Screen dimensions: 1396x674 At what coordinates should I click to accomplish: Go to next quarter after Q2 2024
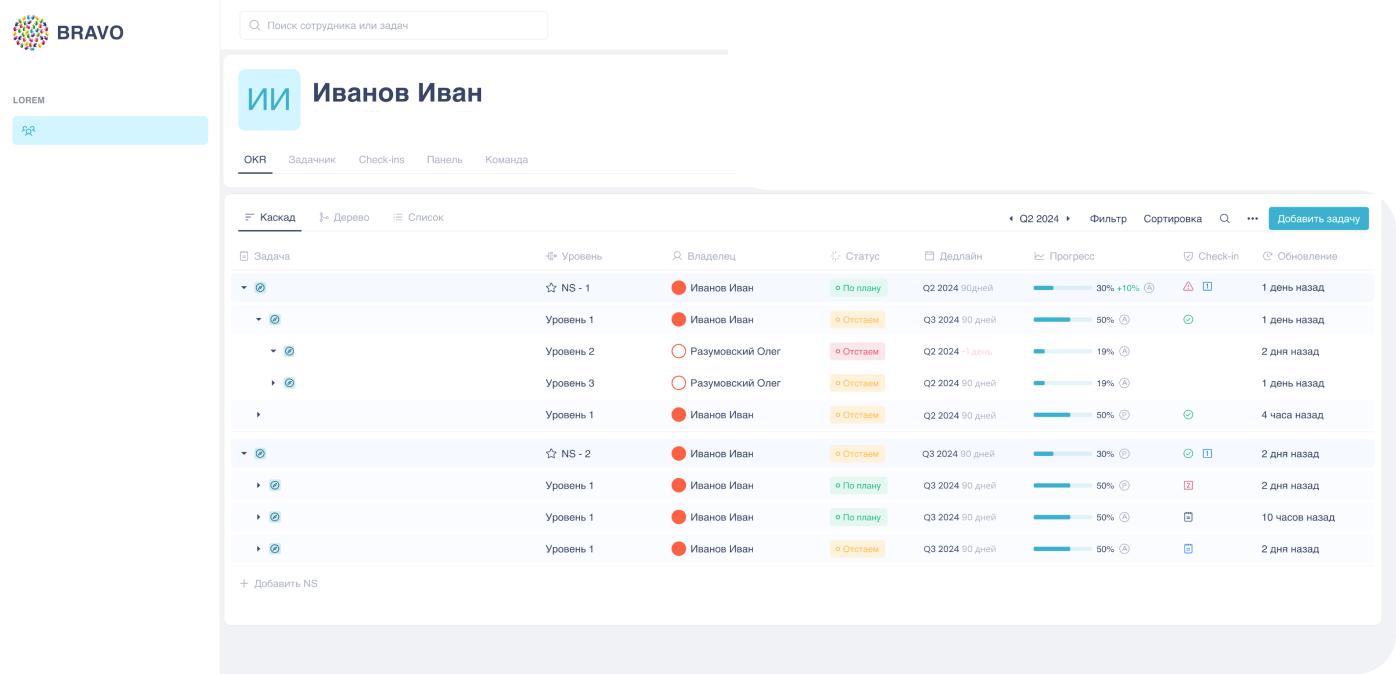click(x=1068, y=218)
